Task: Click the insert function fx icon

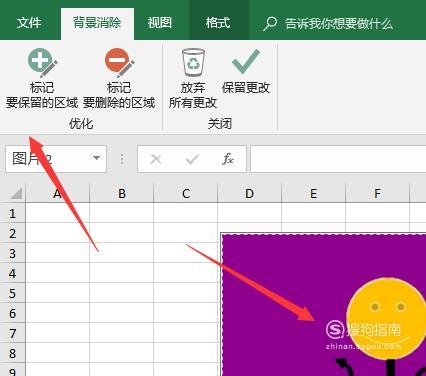Action: click(228, 159)
